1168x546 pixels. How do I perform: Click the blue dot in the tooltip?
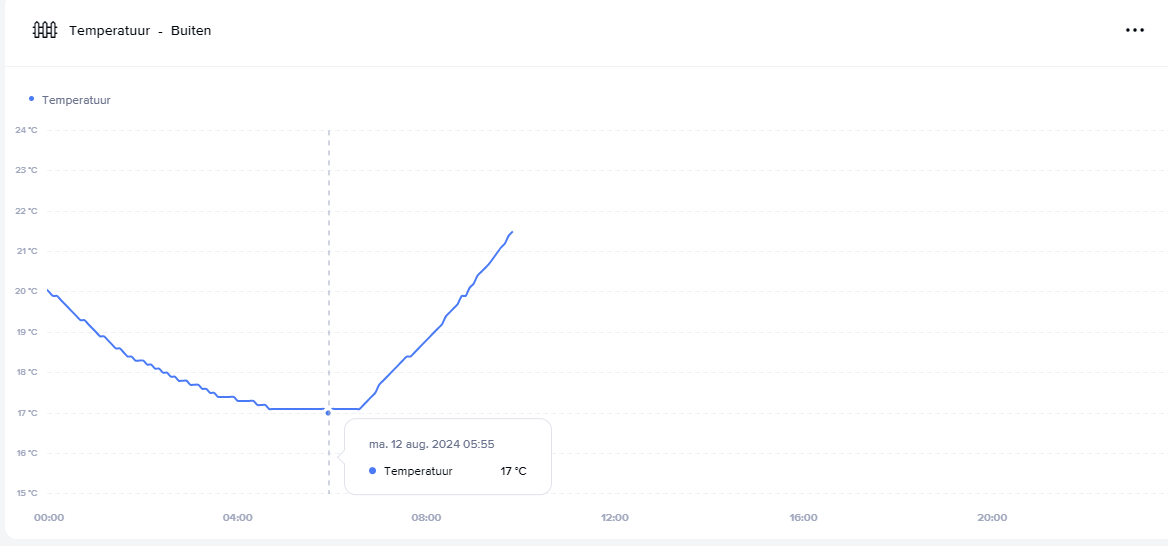pyautogui.click(x=372, y=471)
